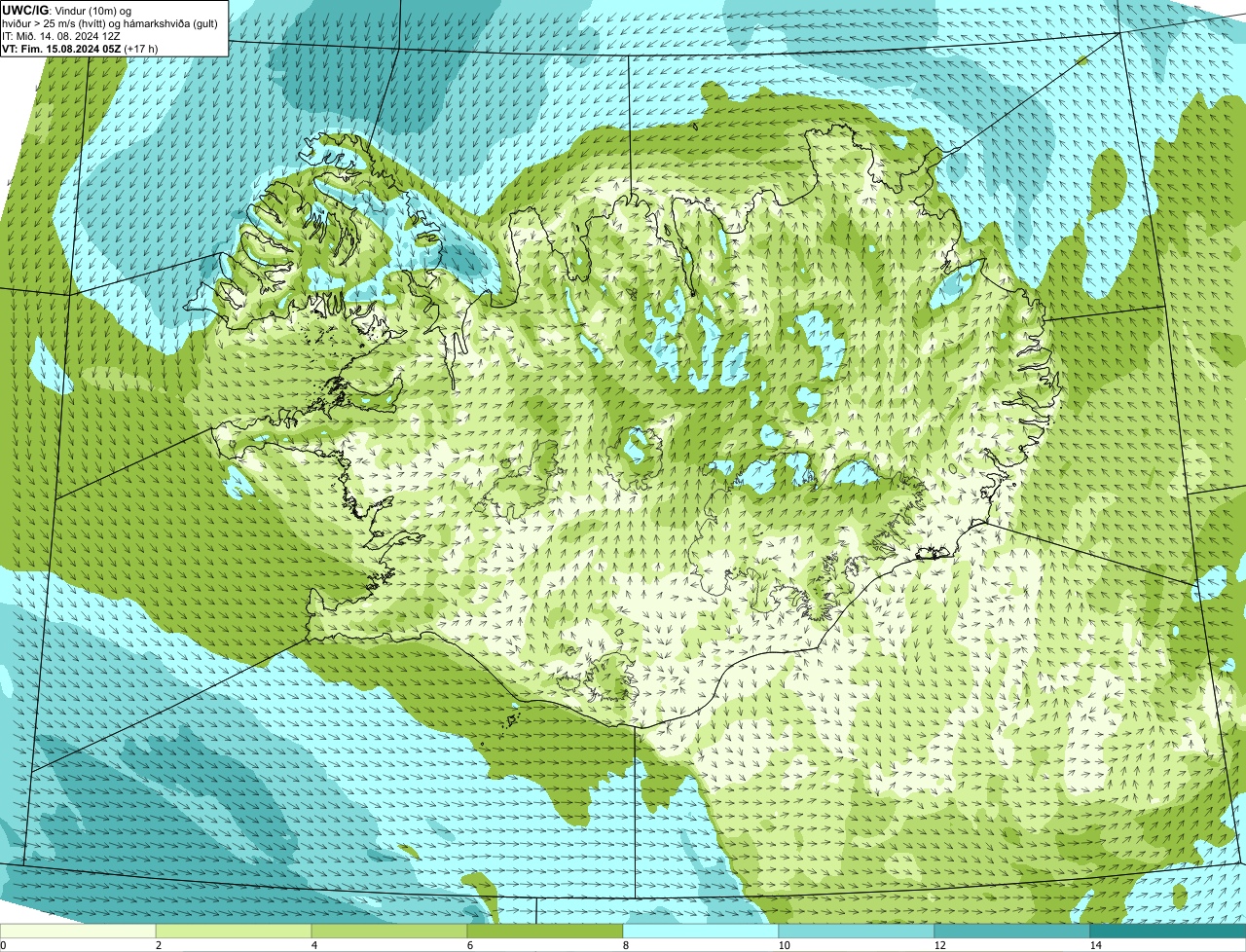Click the legend value label "0"
This screenshot has height=952, width=1246.
(x=3, y=945)
